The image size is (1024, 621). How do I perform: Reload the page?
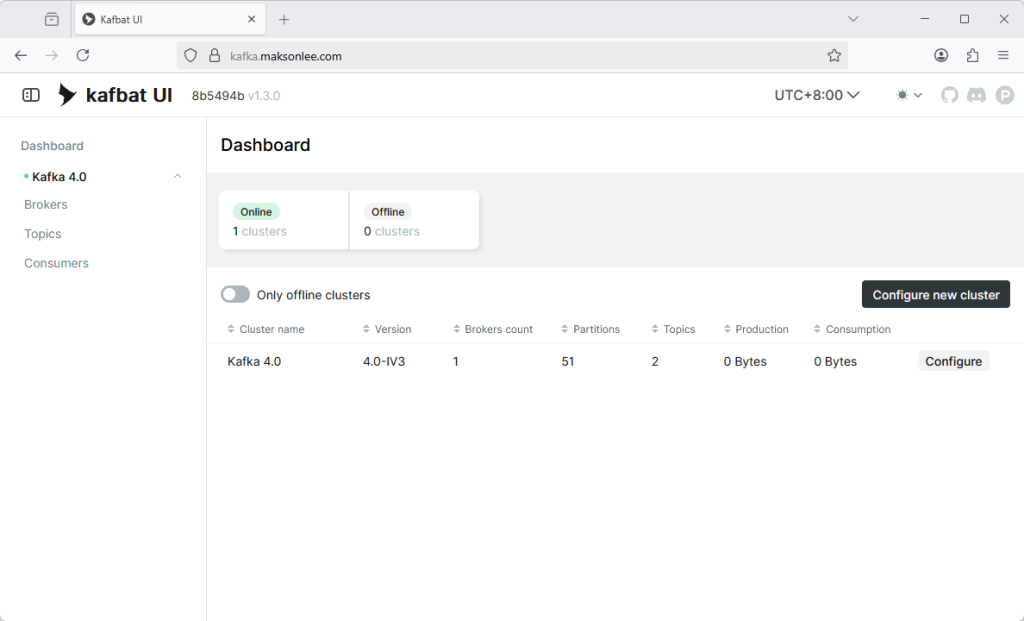pos(83,56)
